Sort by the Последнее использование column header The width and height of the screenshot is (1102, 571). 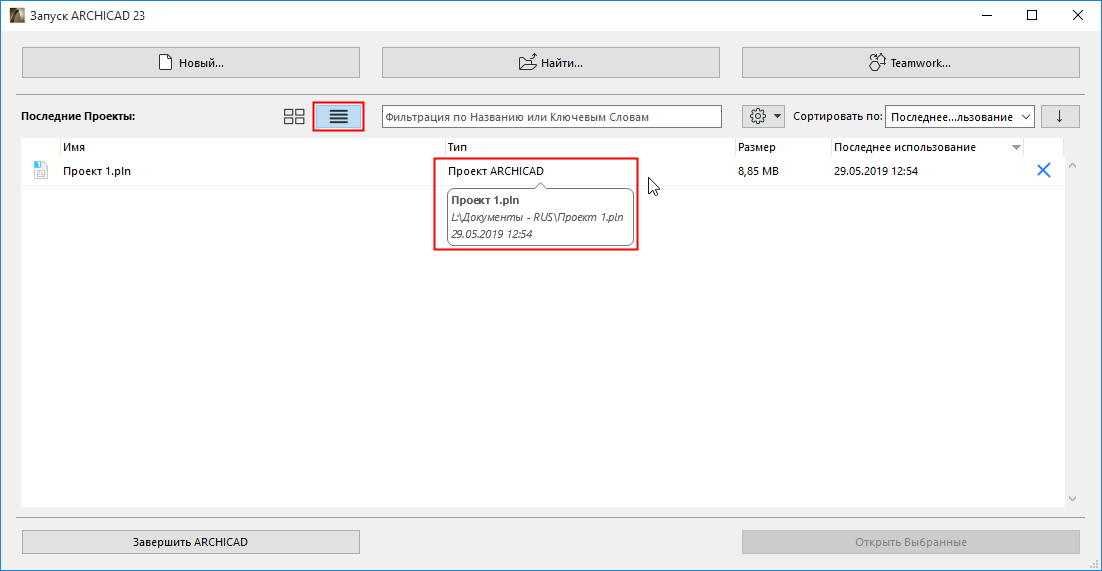coord(926,147)
